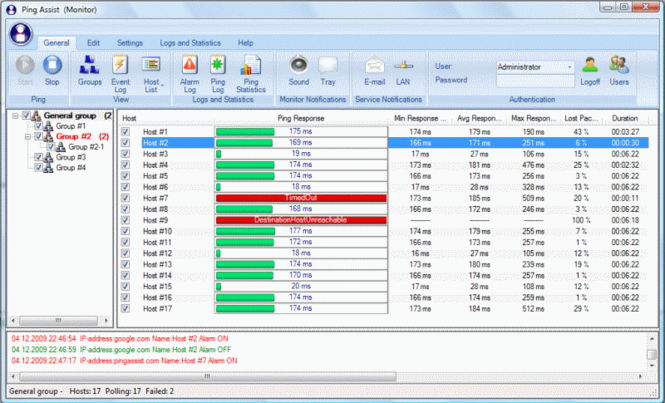This screenshot has height=403, width=665.
Task: Click the Ping Assist title bar icon
Action: (11, 9)
